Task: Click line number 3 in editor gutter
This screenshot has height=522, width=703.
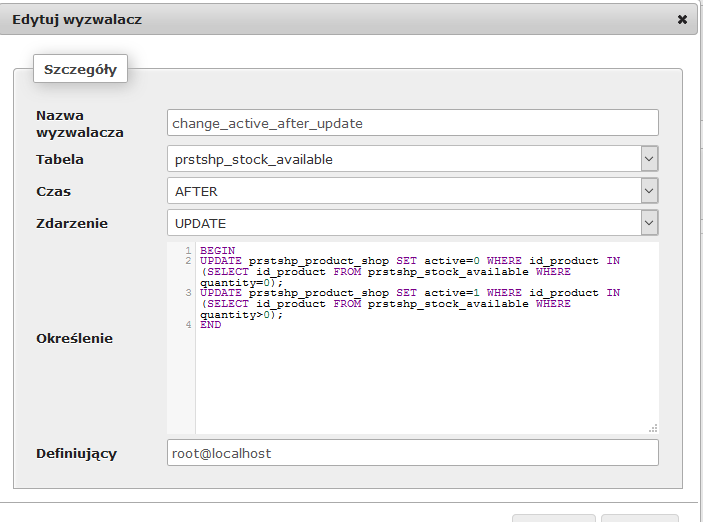Action: point(188,293)
